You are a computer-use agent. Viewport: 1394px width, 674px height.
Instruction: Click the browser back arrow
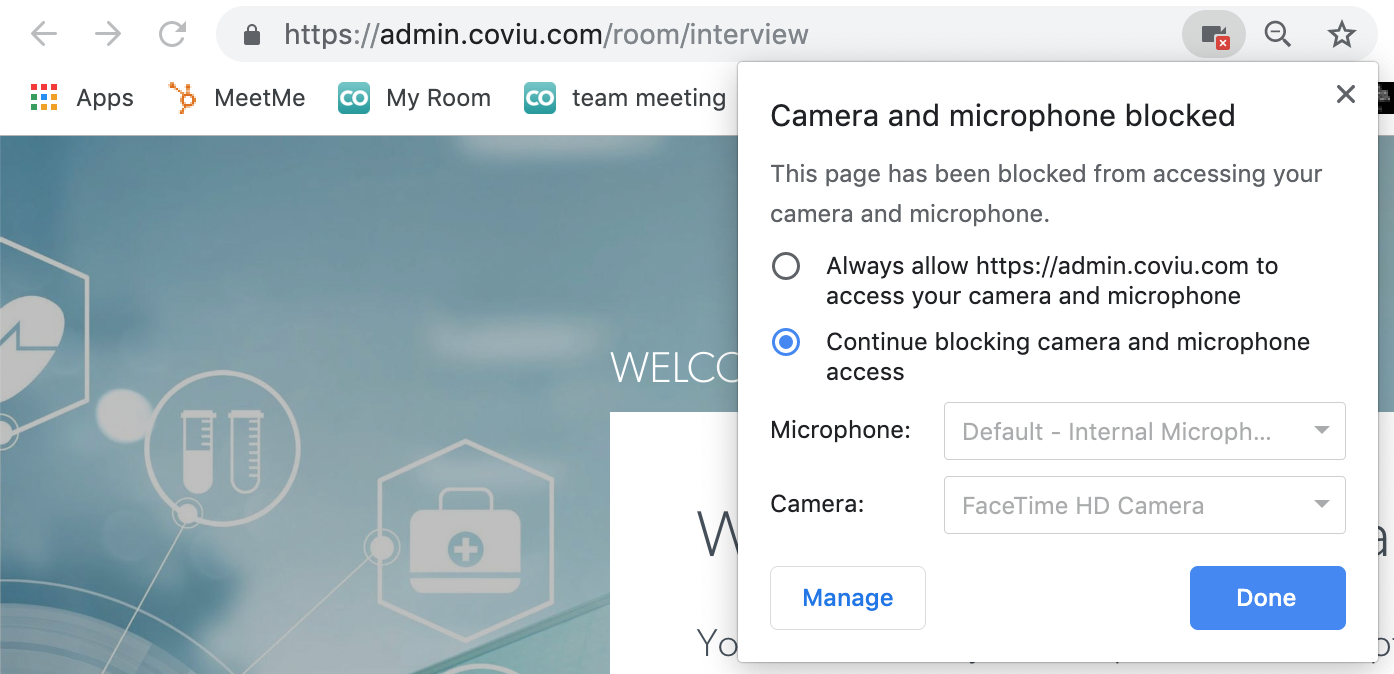44,35
